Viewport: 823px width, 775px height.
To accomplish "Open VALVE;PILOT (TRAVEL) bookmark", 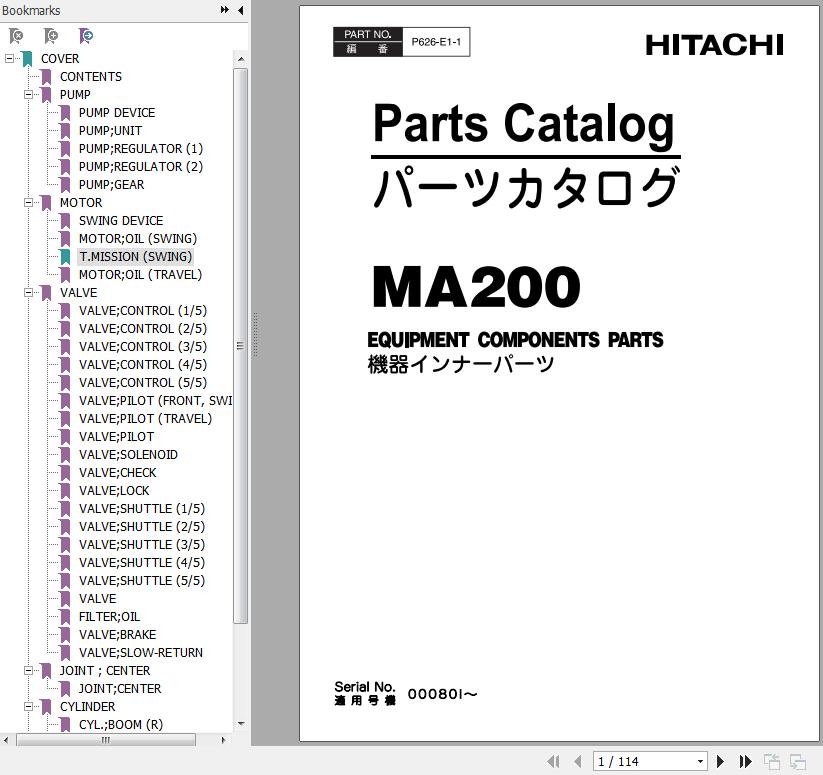I will (145, 419).
